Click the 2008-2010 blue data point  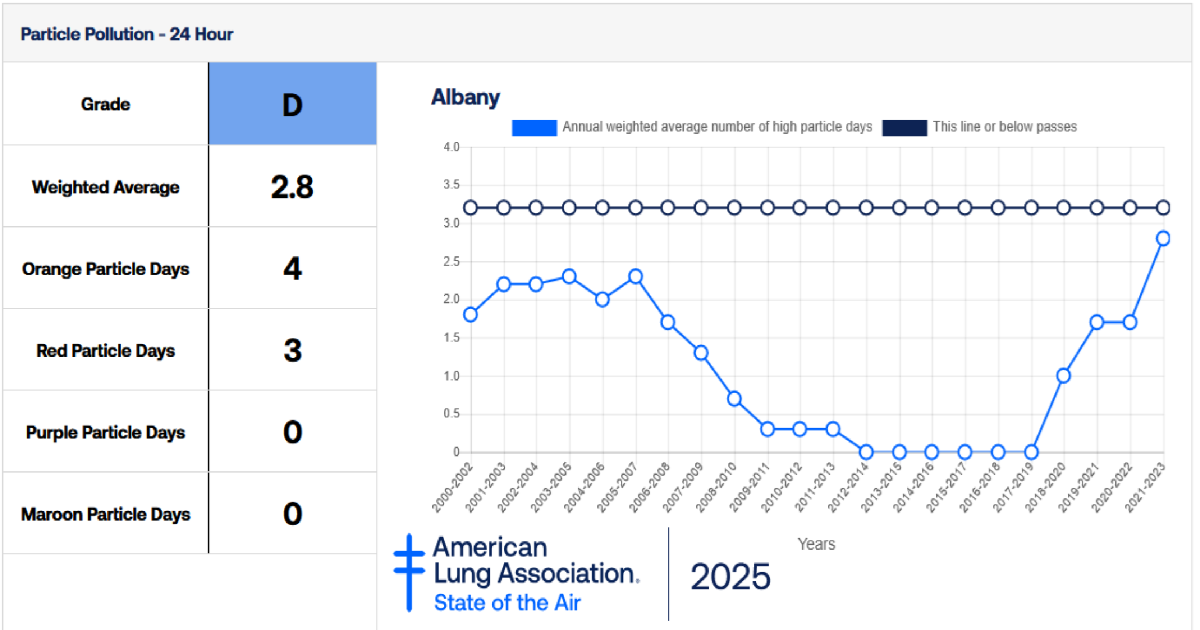point(734,399)
